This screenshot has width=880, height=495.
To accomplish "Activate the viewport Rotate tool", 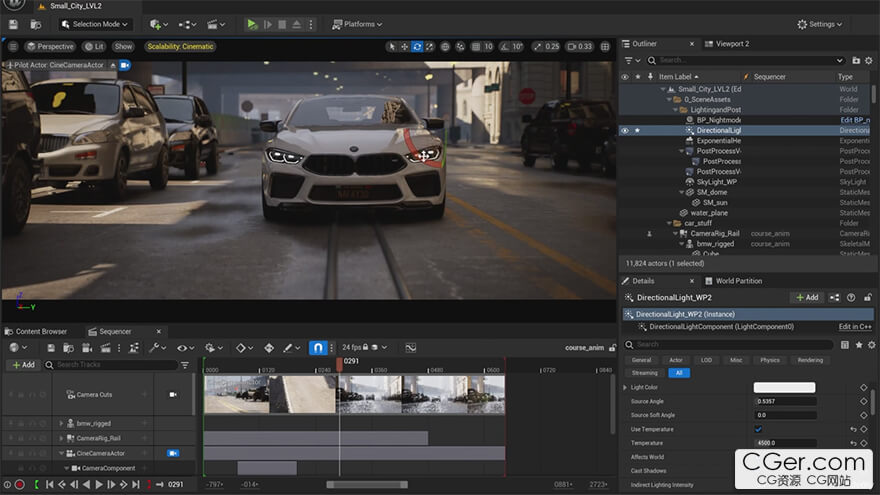I will point(417,47).
